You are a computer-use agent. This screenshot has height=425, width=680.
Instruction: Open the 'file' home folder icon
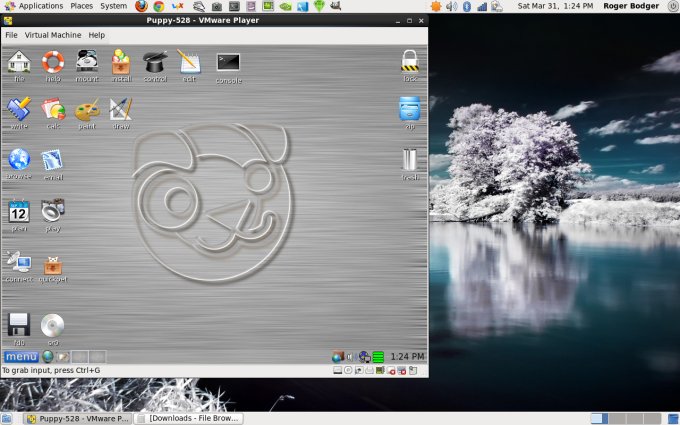(18, 63)
